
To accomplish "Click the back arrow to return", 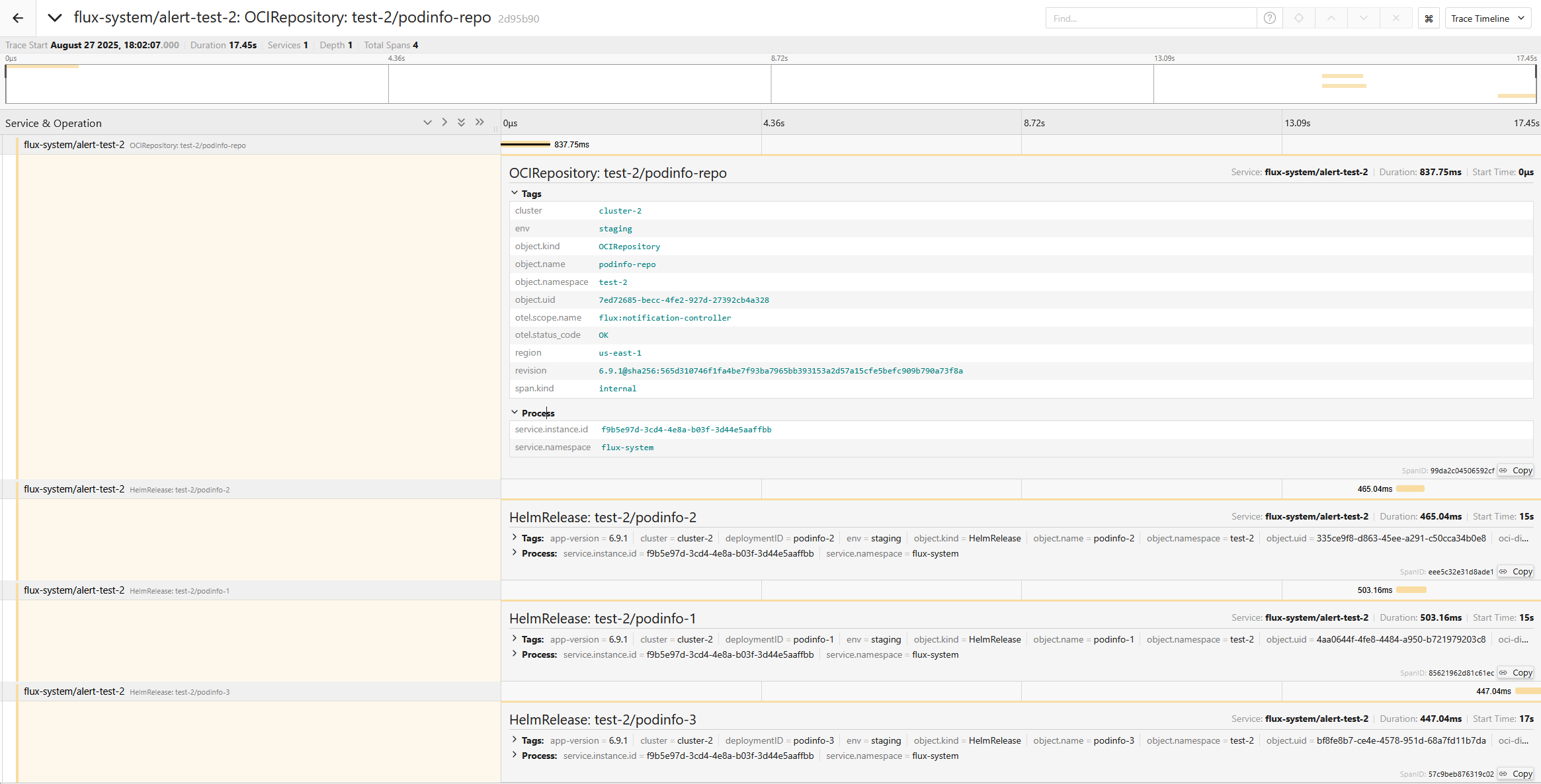I will point(18,18).
